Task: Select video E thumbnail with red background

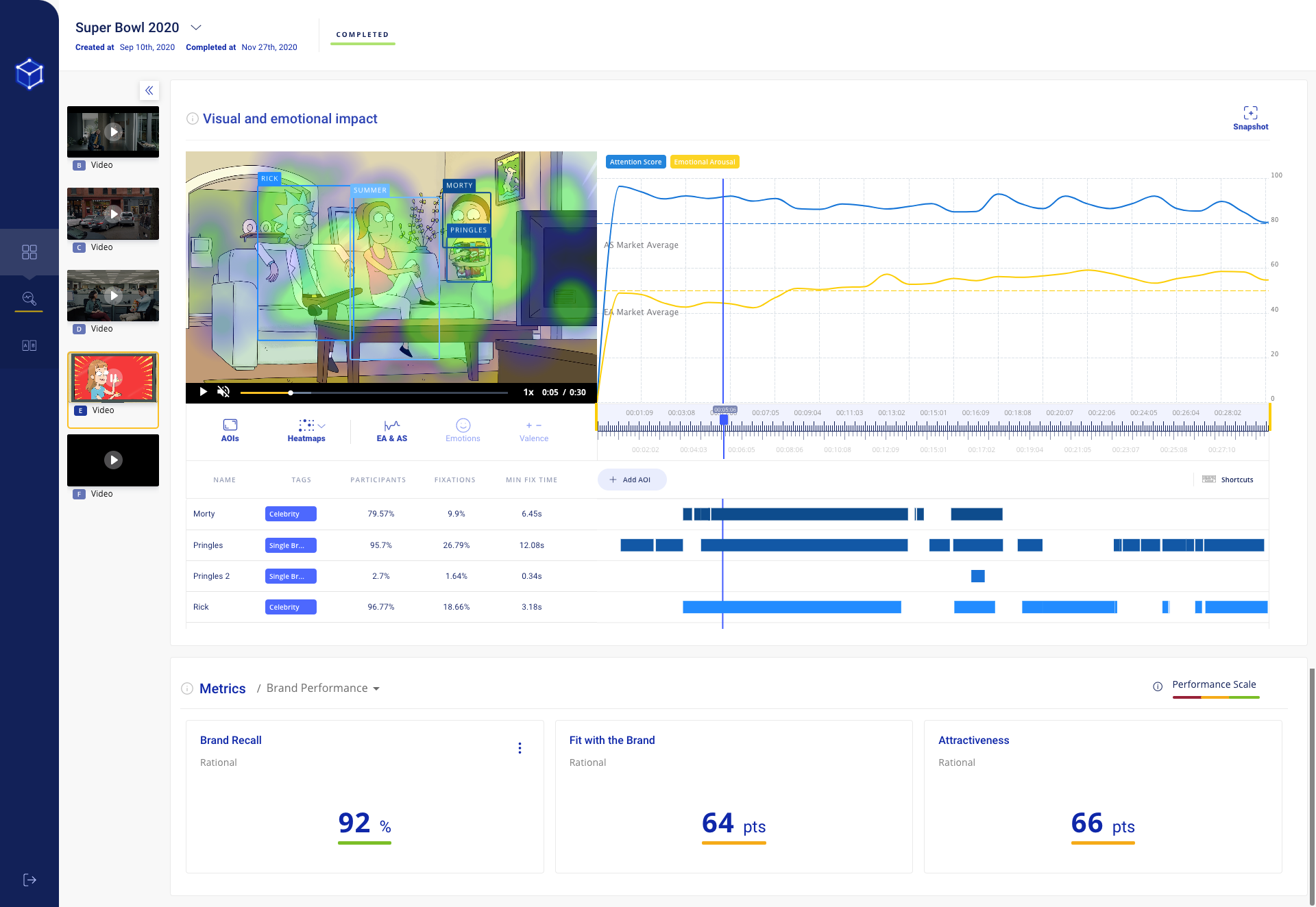Action: 114,377
